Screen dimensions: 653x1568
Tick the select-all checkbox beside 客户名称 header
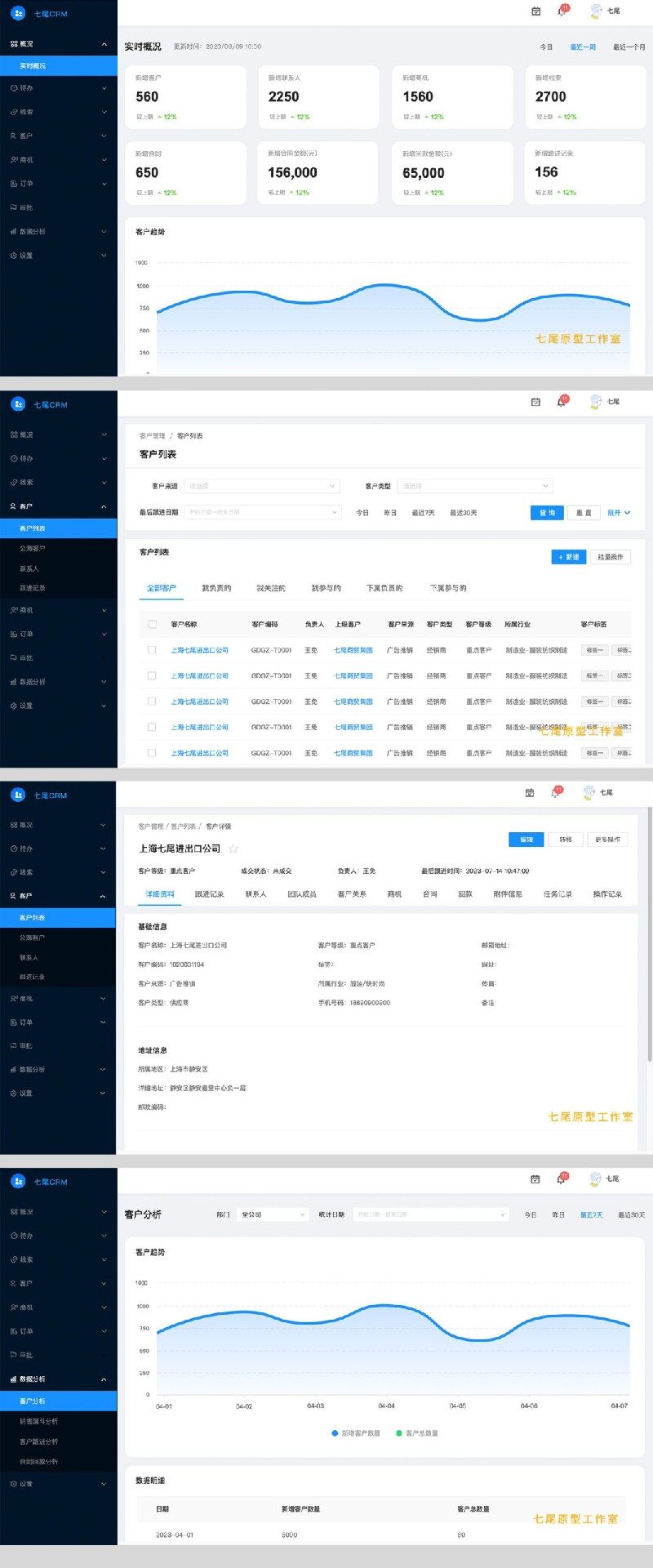[x=152, y=624]
